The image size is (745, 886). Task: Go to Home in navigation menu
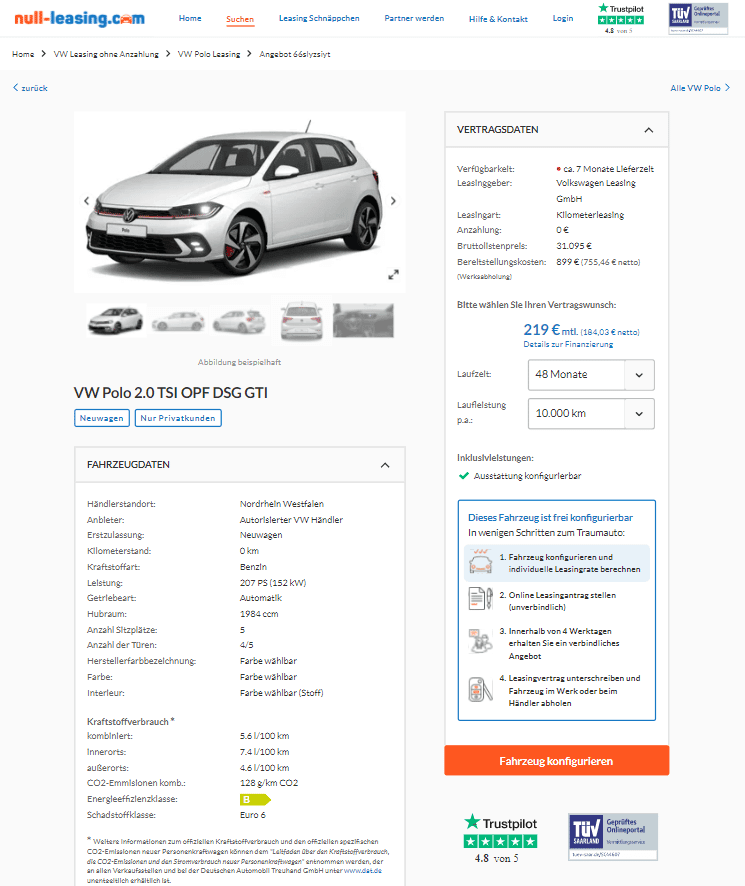tap(190, 18)
